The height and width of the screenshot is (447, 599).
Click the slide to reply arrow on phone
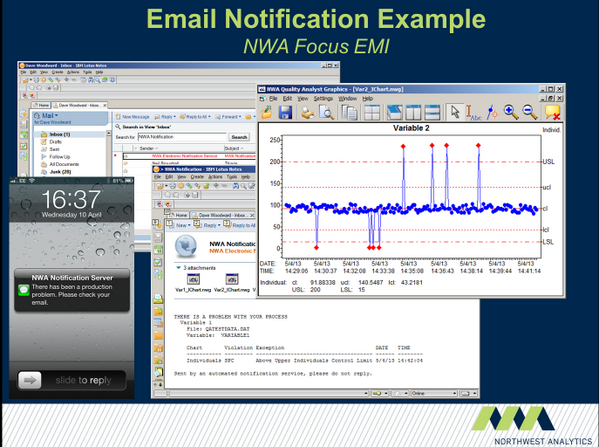pos(30,380)
